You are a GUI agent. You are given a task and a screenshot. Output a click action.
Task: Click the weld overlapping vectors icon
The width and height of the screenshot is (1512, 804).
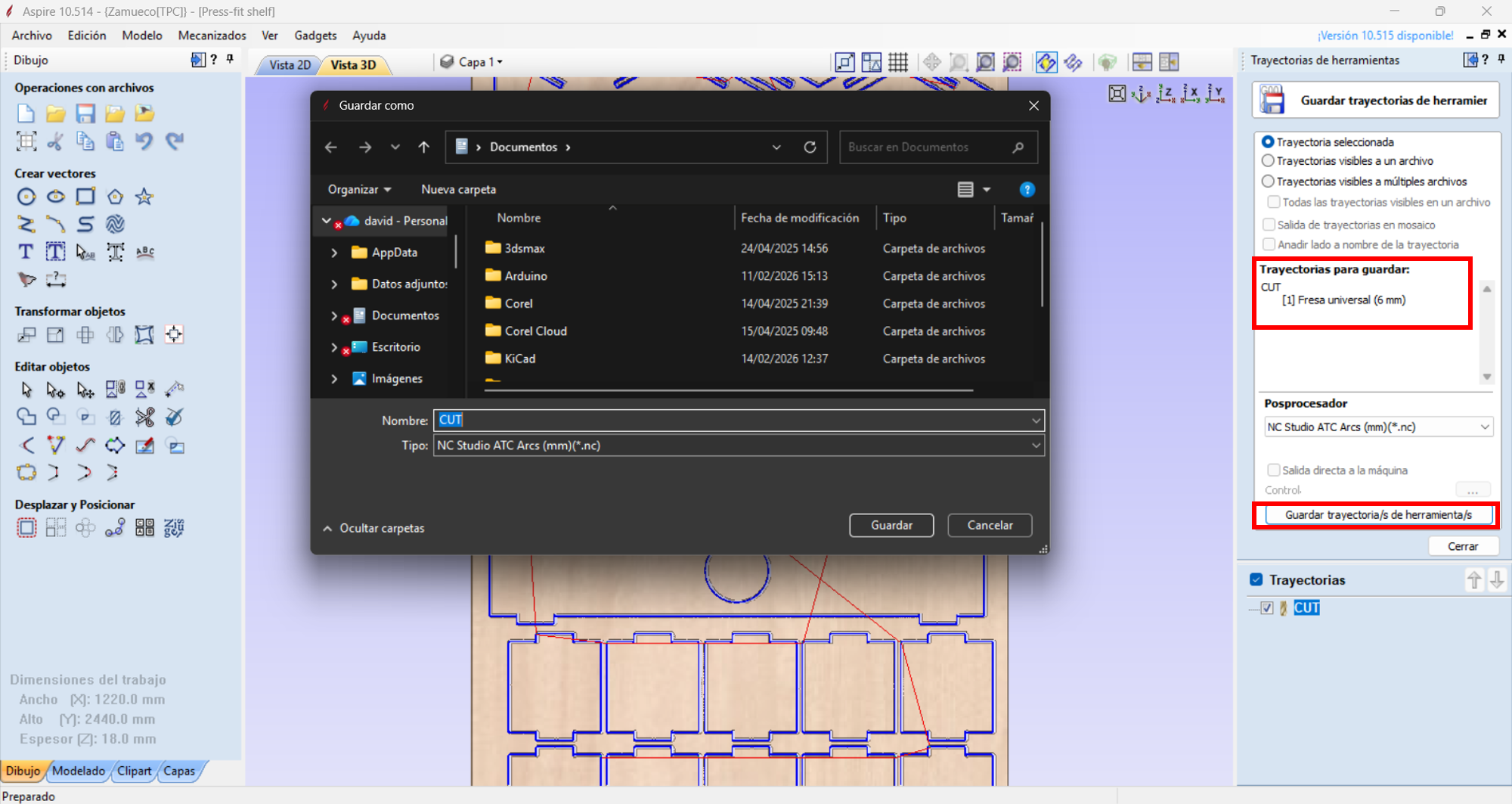coord(26,417)
